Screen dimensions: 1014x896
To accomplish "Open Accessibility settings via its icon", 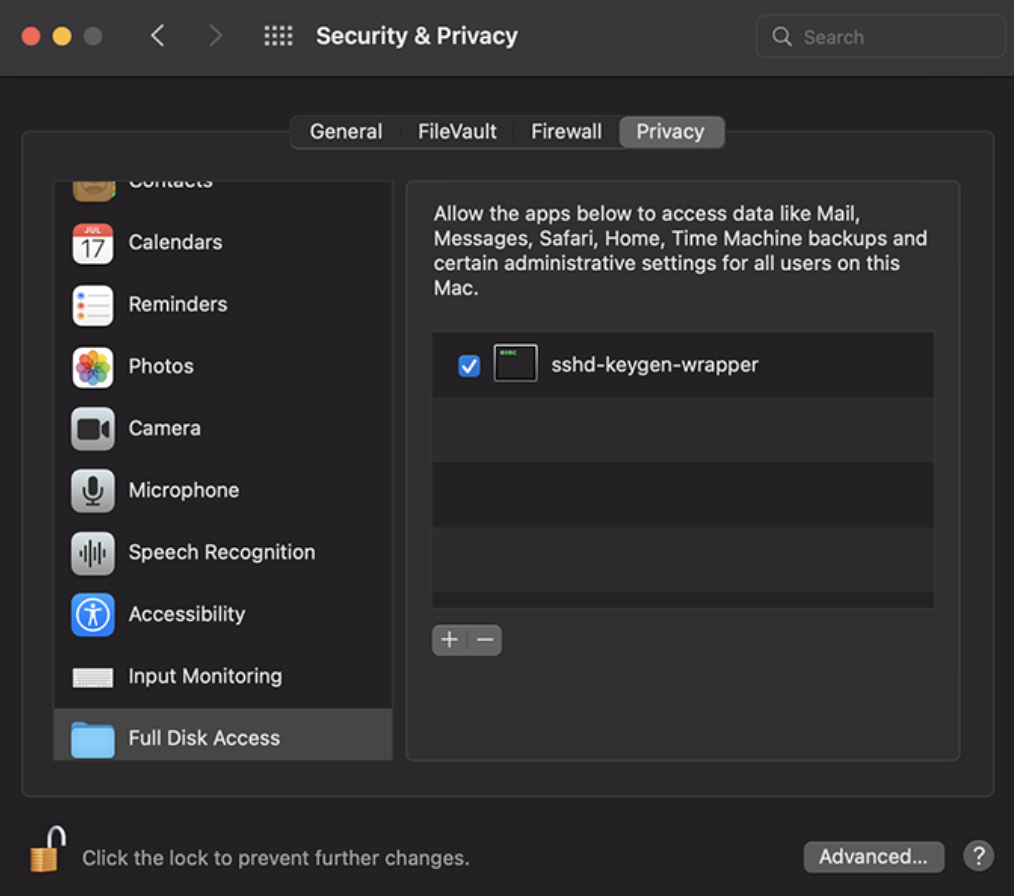I will pyautogui.click(x=91, y=614).
